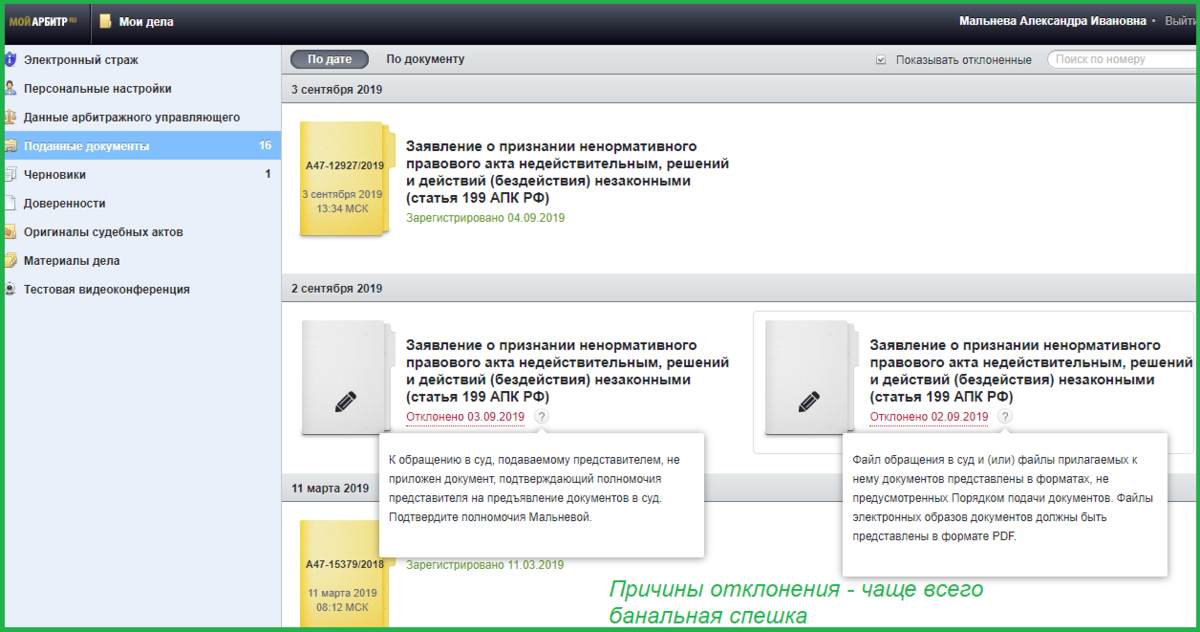Click the Доверенности sidebar icon
This screenshot has width=1200, height=632.
pos(10,203)
